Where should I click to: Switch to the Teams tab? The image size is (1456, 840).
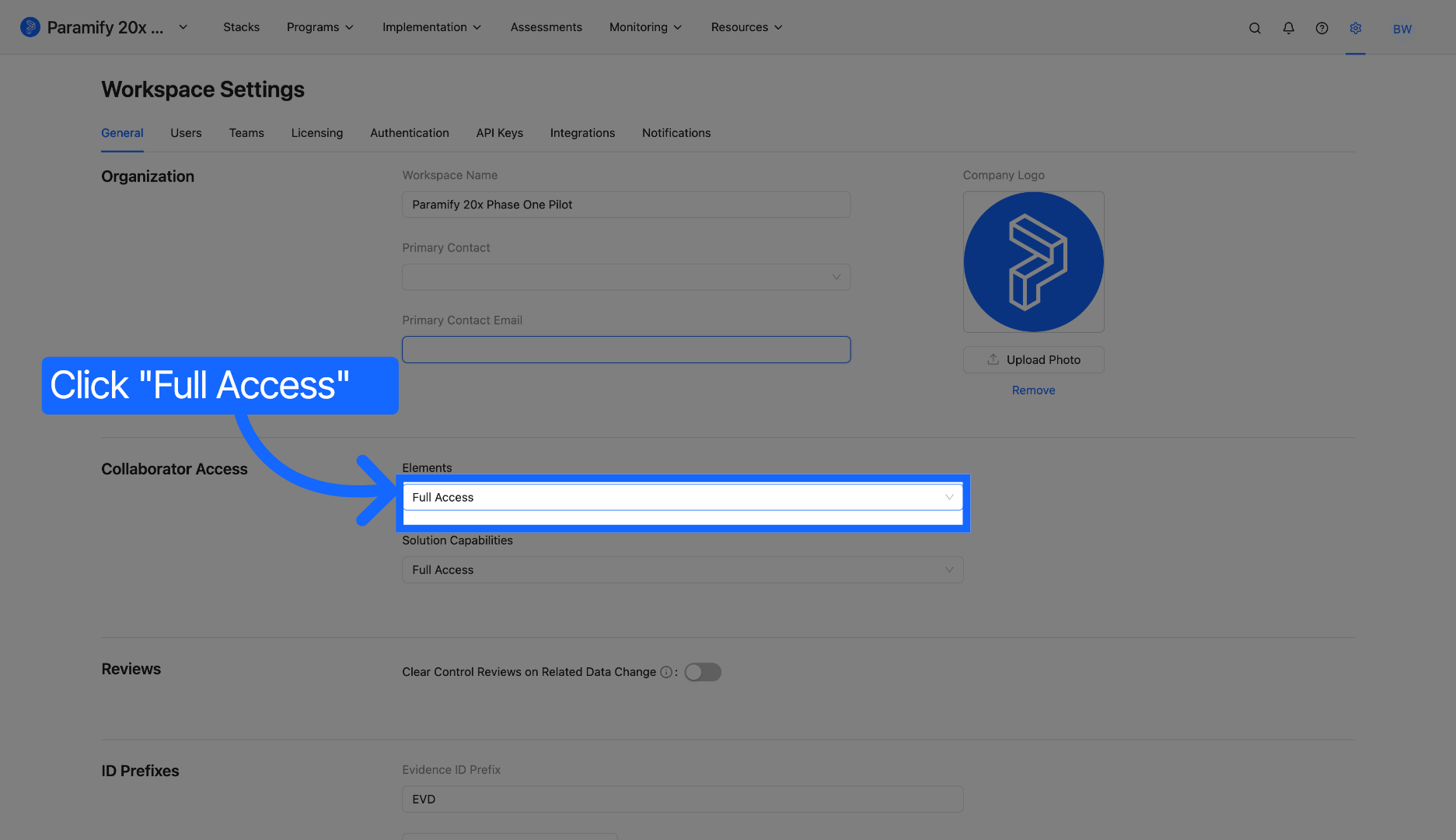pyautogui.click(x=246, y=133)
